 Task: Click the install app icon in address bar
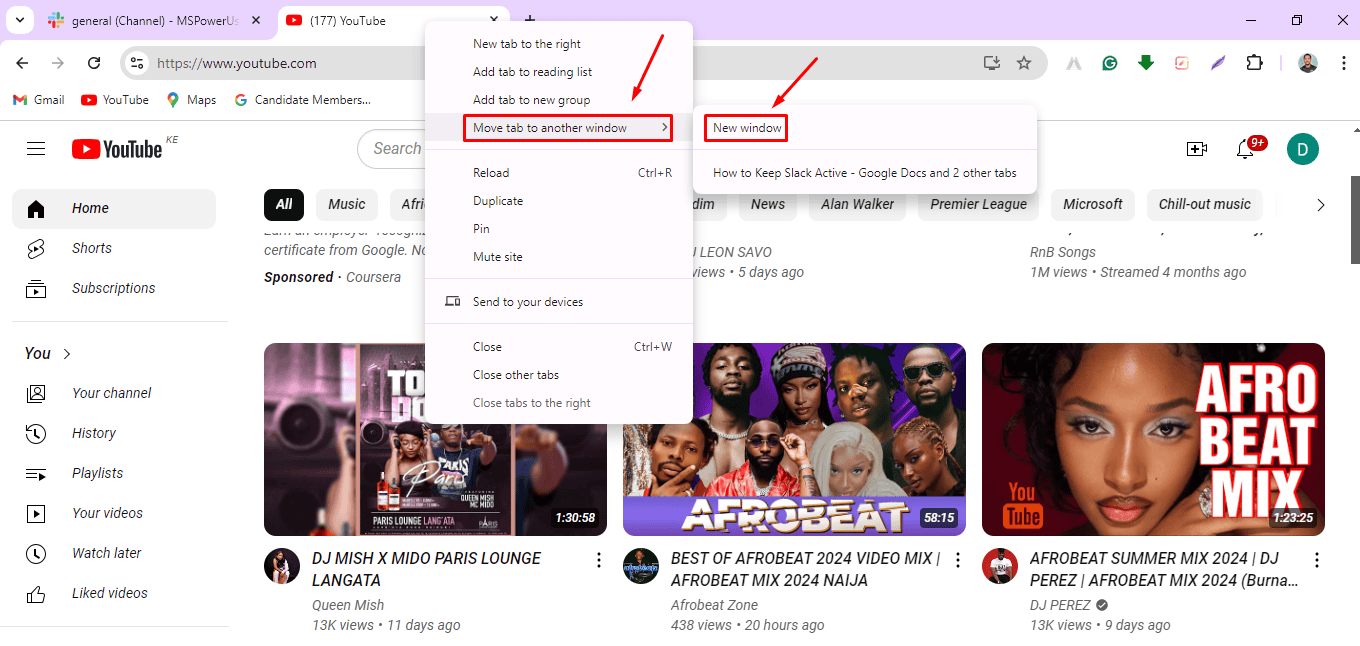[x=992, y=63]
